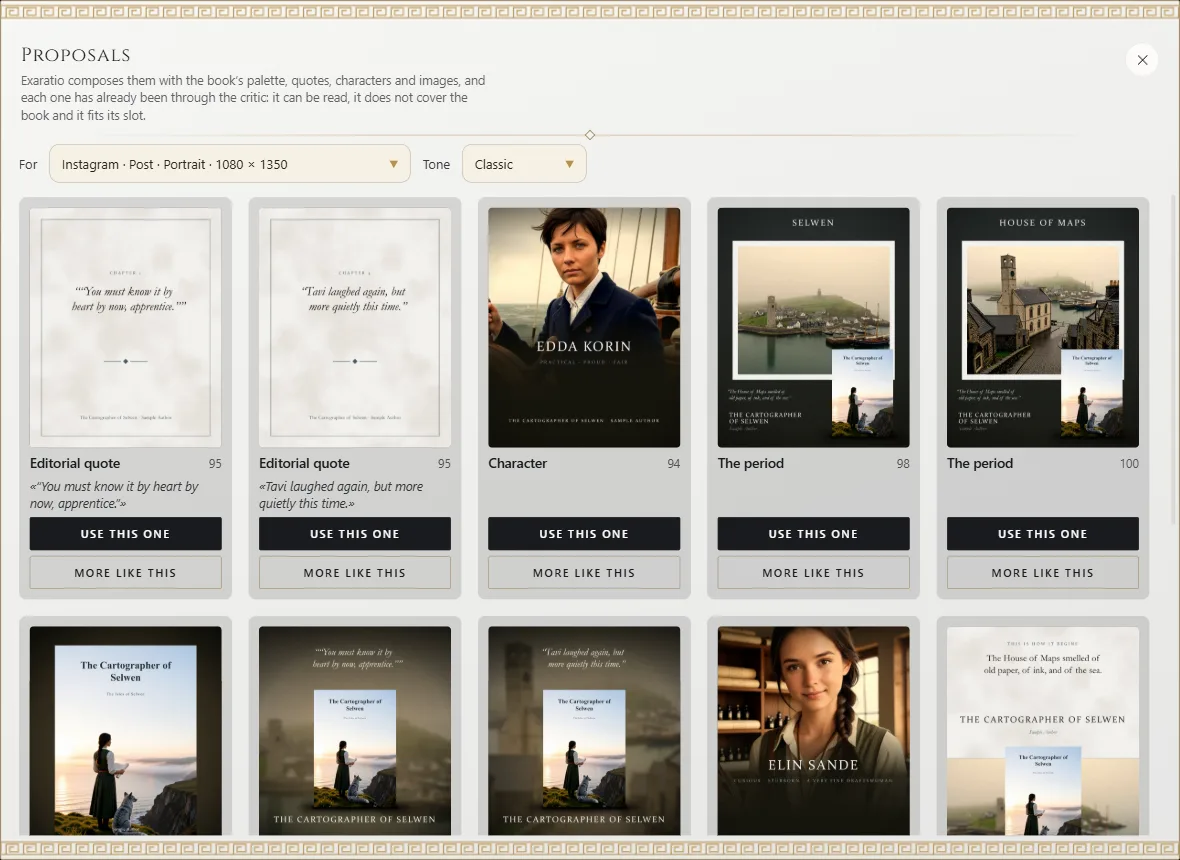Click the 'Tavi laughed again' caption text
1180x860 pixels.
[341, 495]
